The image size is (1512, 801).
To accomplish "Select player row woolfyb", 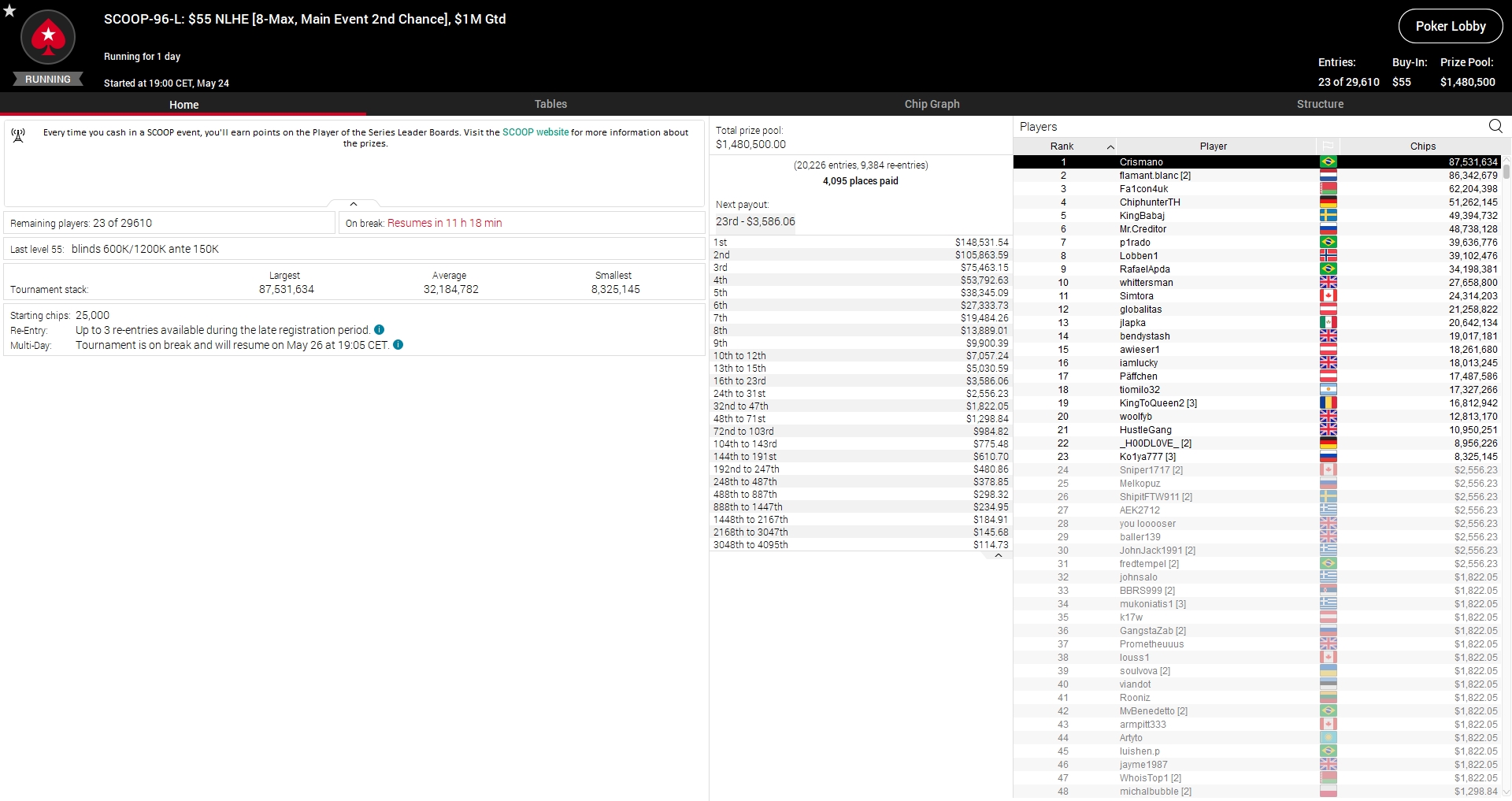I will coord(1258,417).
